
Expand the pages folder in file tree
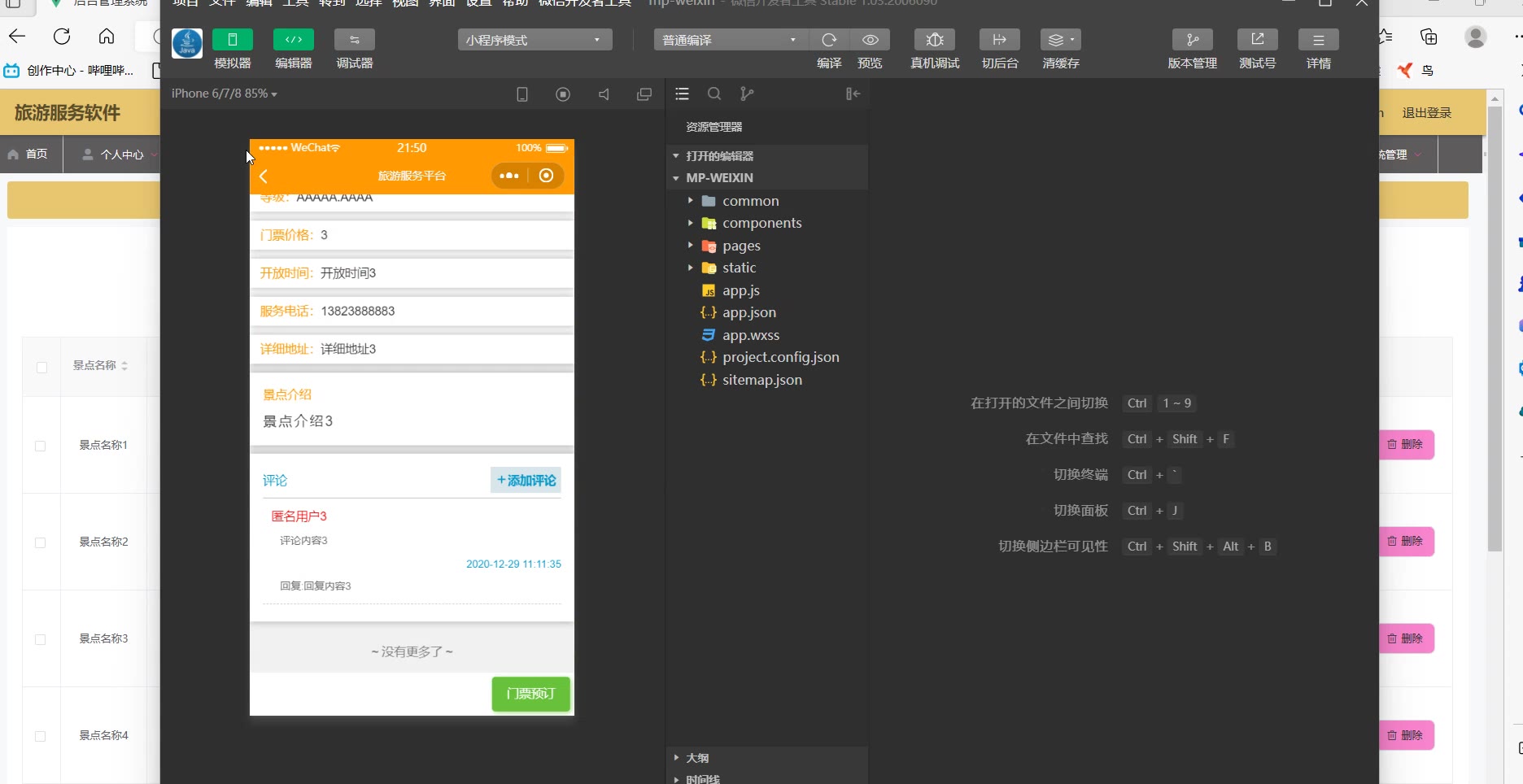(741, 246)
